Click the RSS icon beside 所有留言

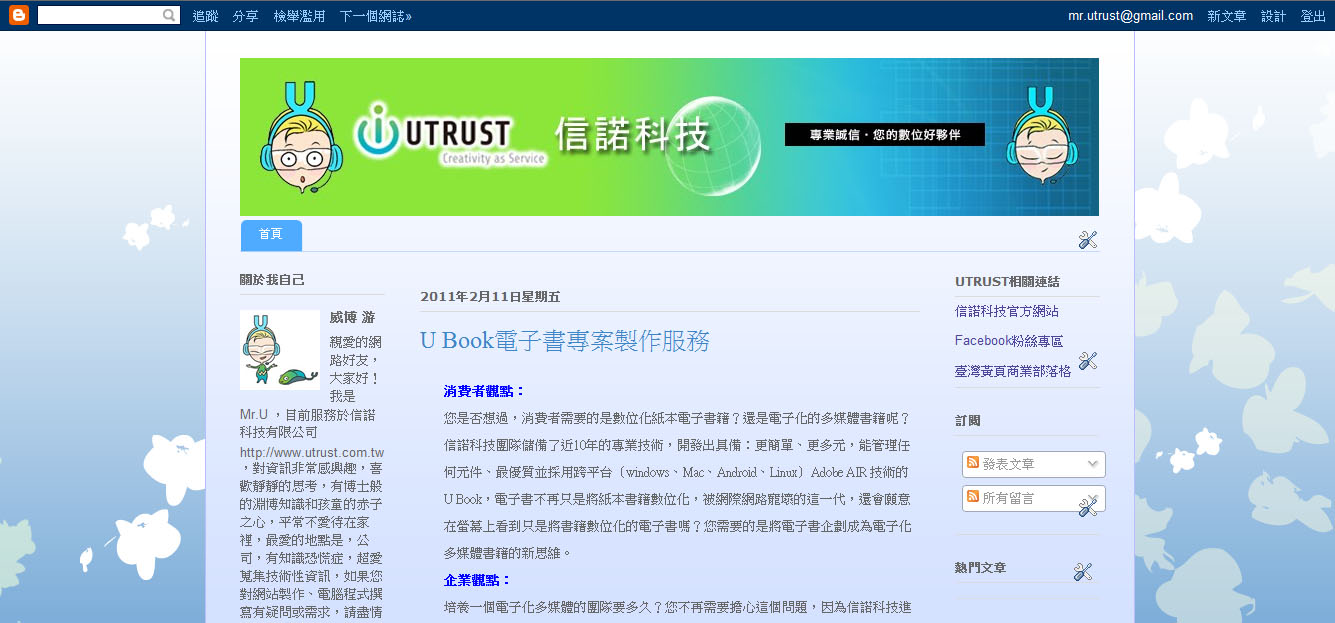[973, 497]
